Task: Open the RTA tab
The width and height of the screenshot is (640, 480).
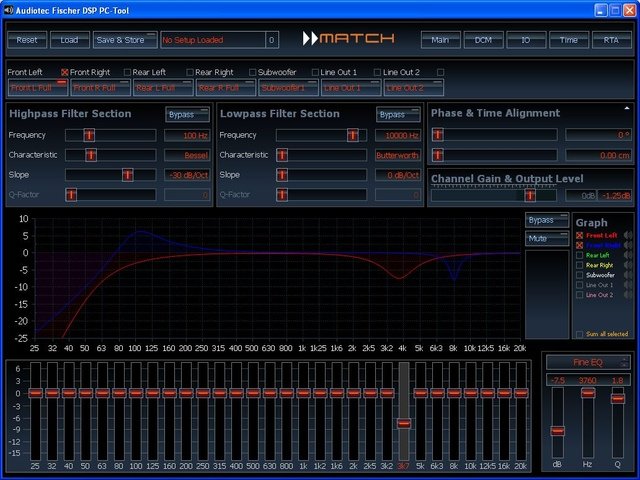Action: point(612,40)
